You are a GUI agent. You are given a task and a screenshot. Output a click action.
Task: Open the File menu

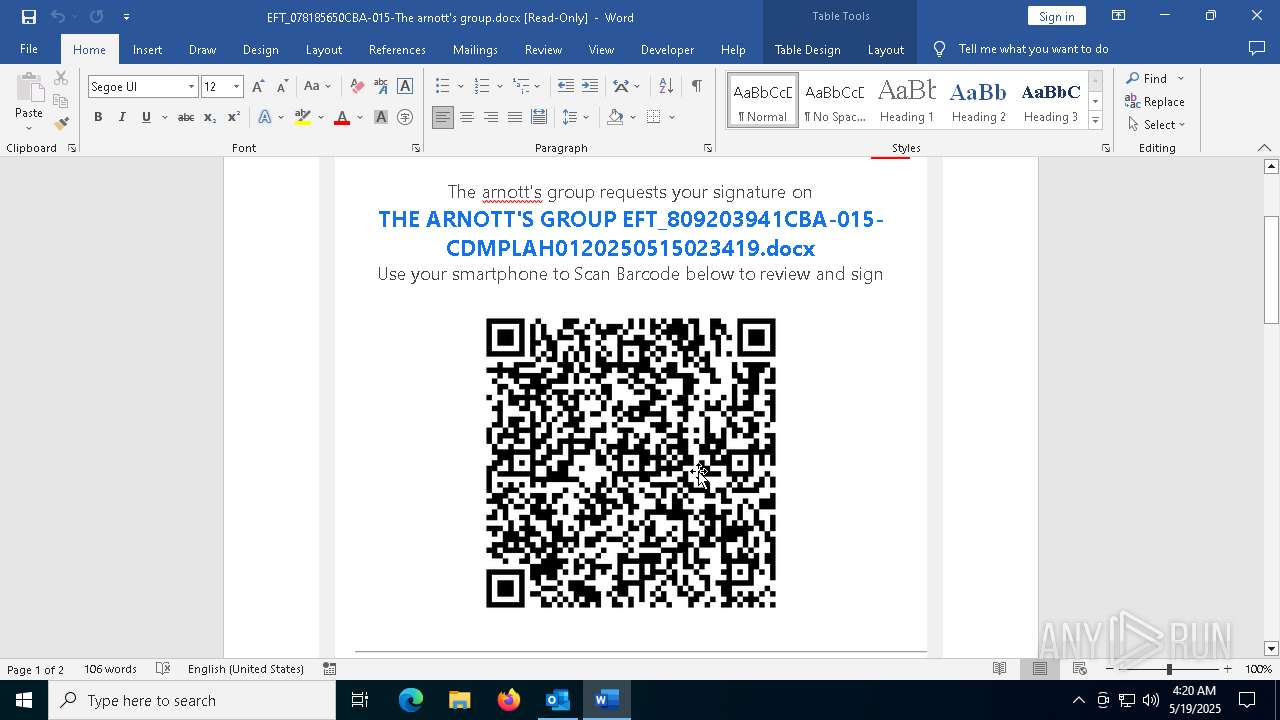click(29, 49)
